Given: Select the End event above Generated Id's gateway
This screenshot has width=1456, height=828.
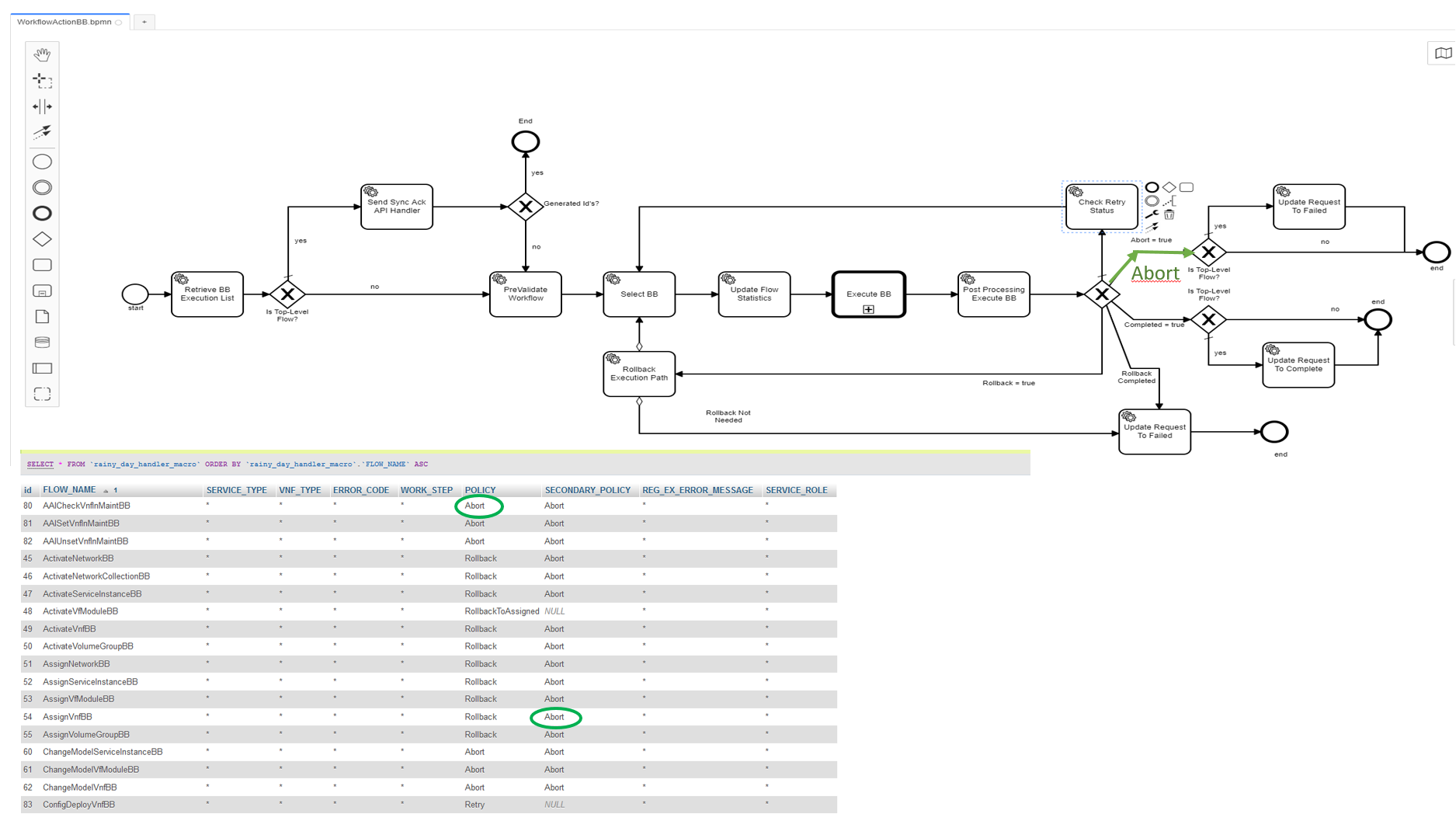Looking at the screenshot, I should (526, 142).
